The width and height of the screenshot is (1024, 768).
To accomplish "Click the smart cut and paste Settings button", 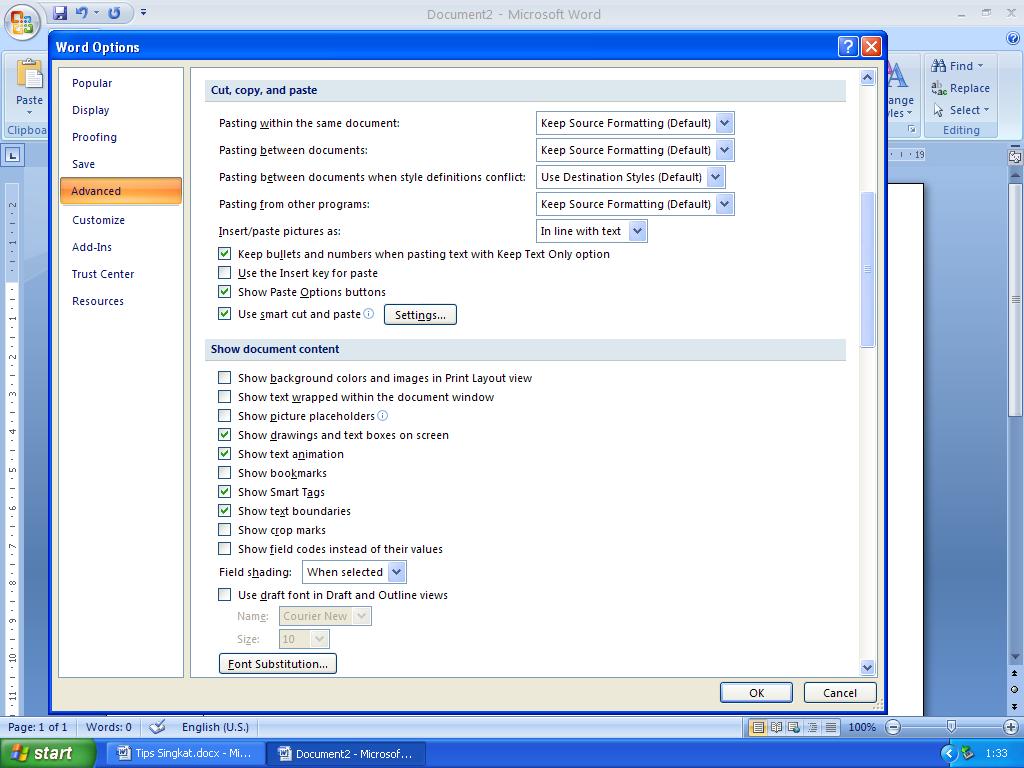I will pos(420,314).
